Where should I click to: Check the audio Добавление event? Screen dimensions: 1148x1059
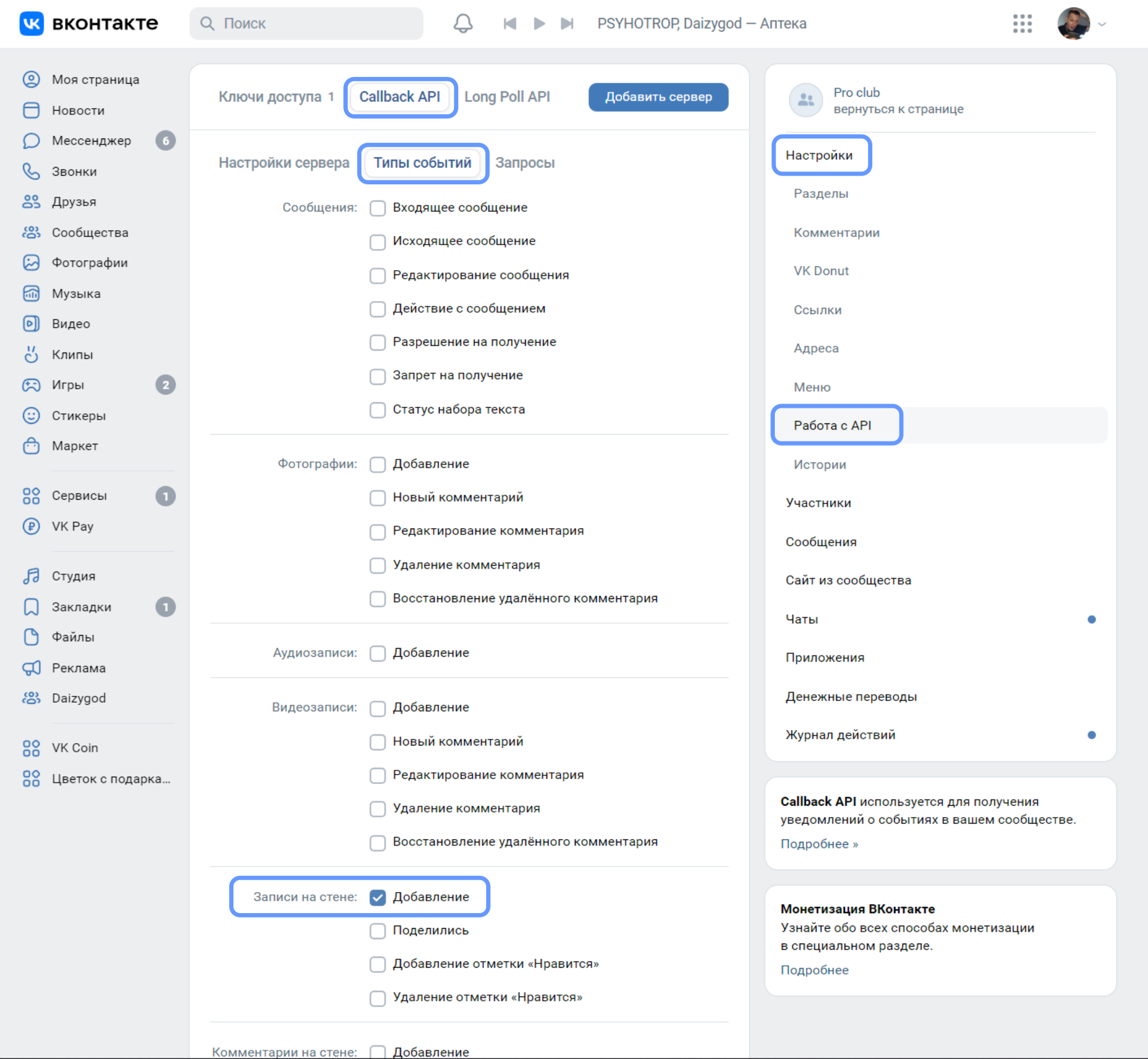(x=377, y=654)
